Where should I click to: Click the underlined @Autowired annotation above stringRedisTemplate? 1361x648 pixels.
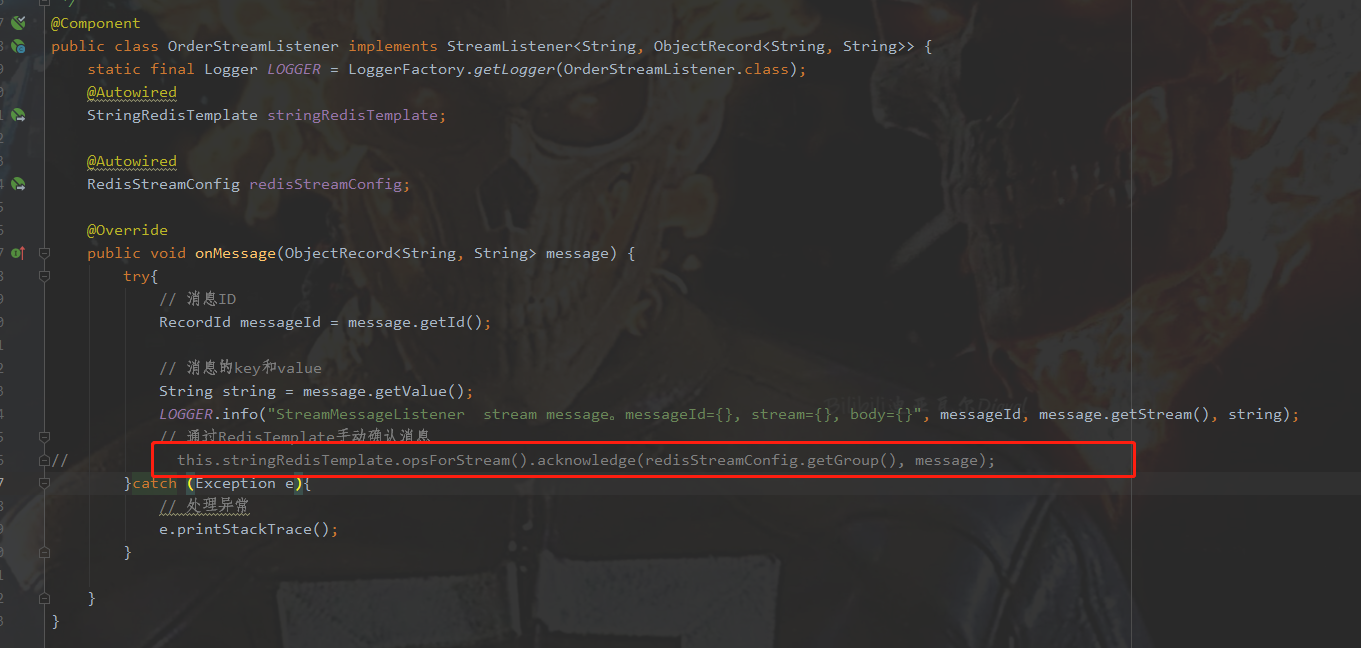pos(131,92)
